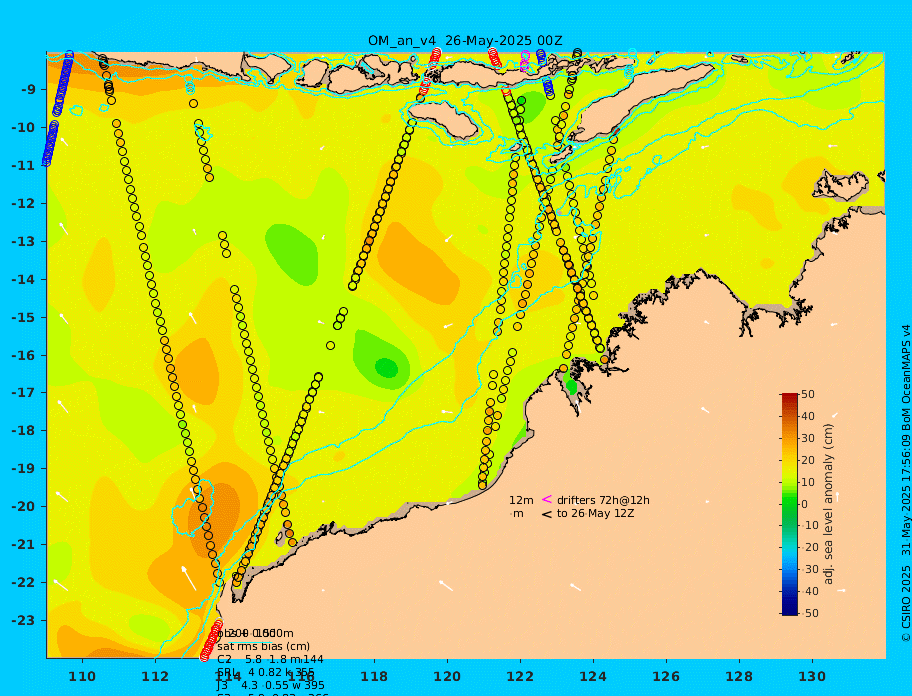Image resolution: width=912 pixels, height=696 pixels.
Task: Click the dark red top of the colorbar
Action: click(790, 397)
